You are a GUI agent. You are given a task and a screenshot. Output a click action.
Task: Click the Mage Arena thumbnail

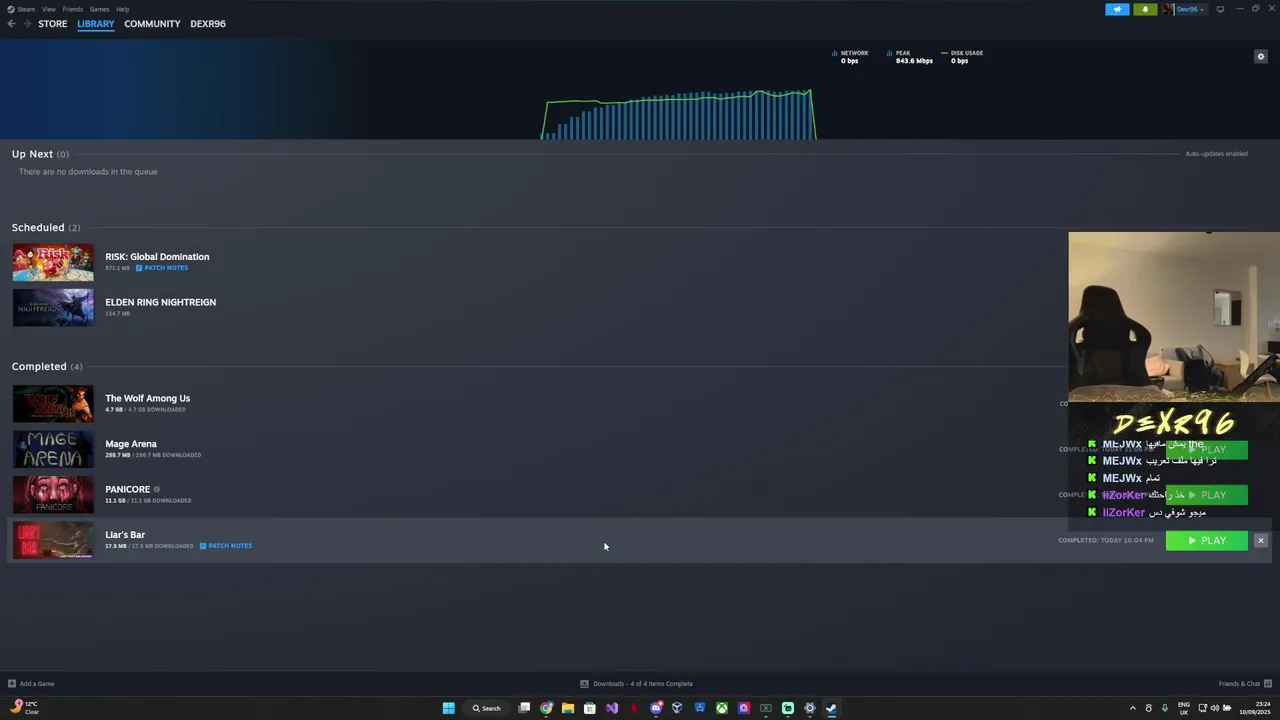point(53,449)
